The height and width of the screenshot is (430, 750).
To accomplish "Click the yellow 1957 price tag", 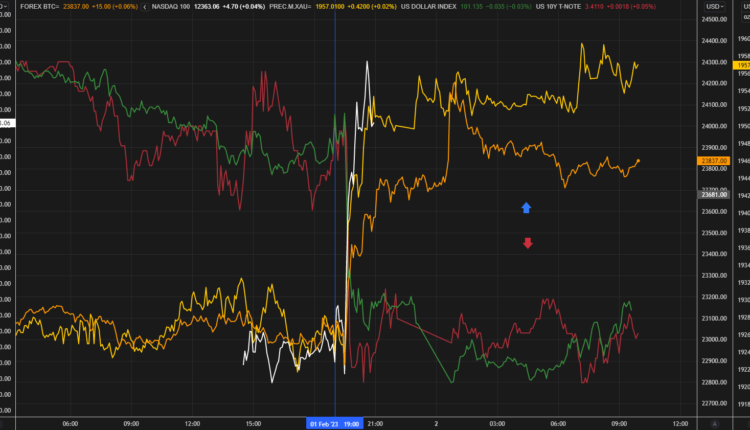I will [x=741, y=64].
